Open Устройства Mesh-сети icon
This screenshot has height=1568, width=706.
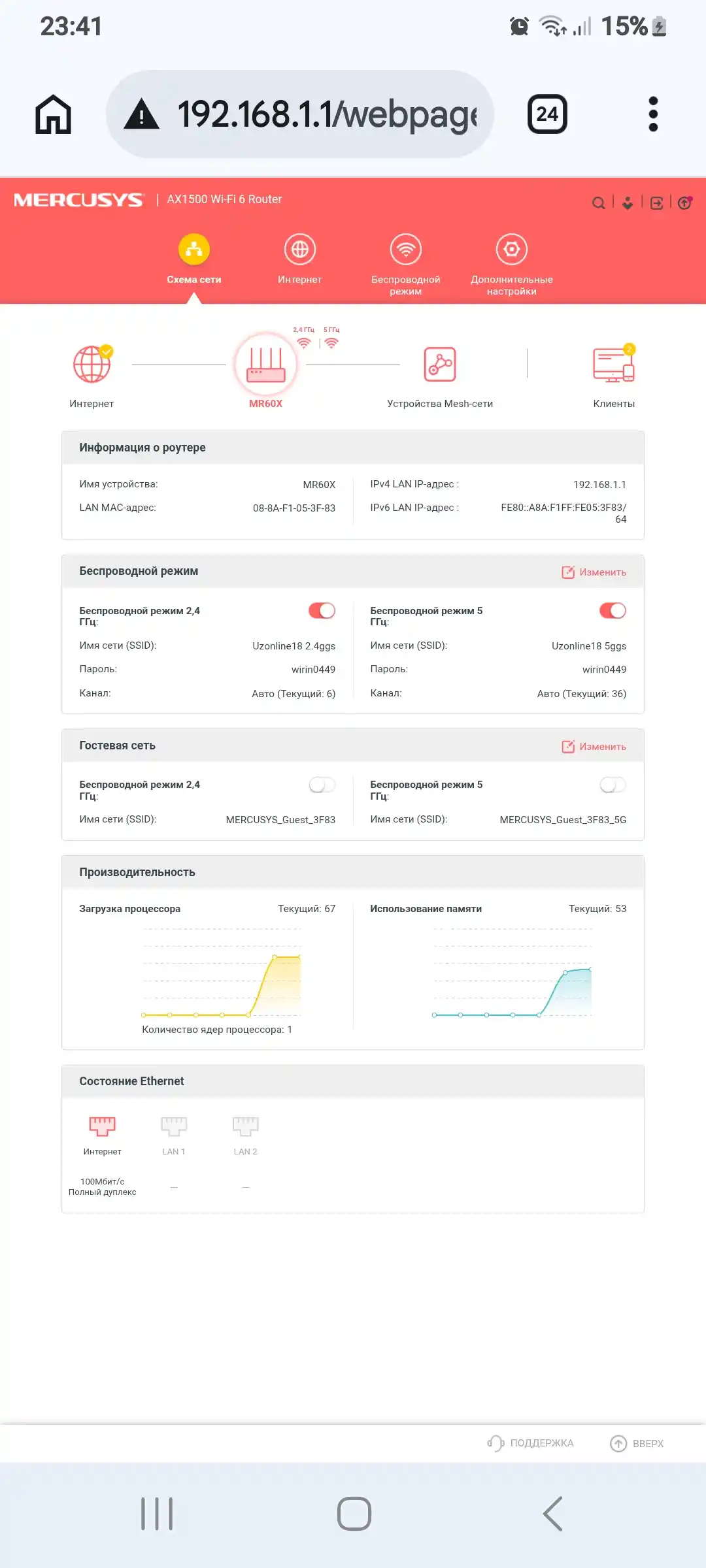point(440,365)
